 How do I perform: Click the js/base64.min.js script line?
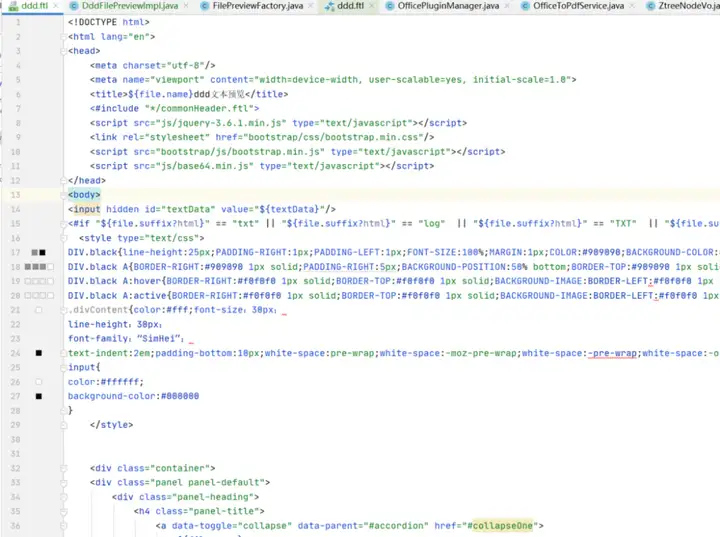point(262,166)
